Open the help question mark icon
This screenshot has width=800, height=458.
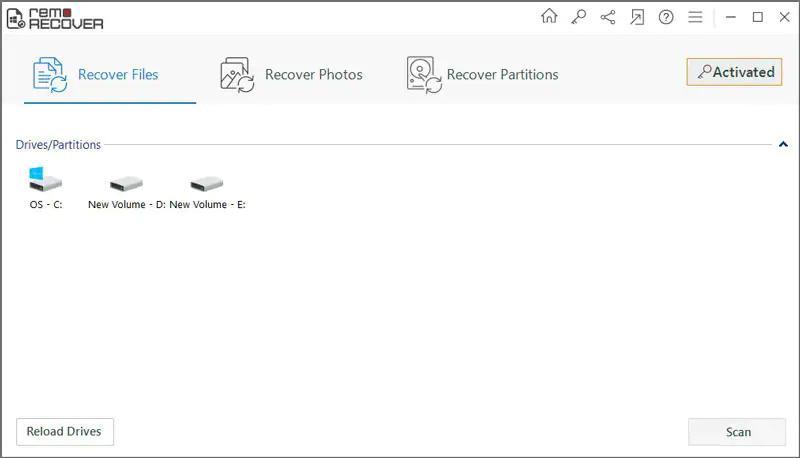click(x=666, y=17)
